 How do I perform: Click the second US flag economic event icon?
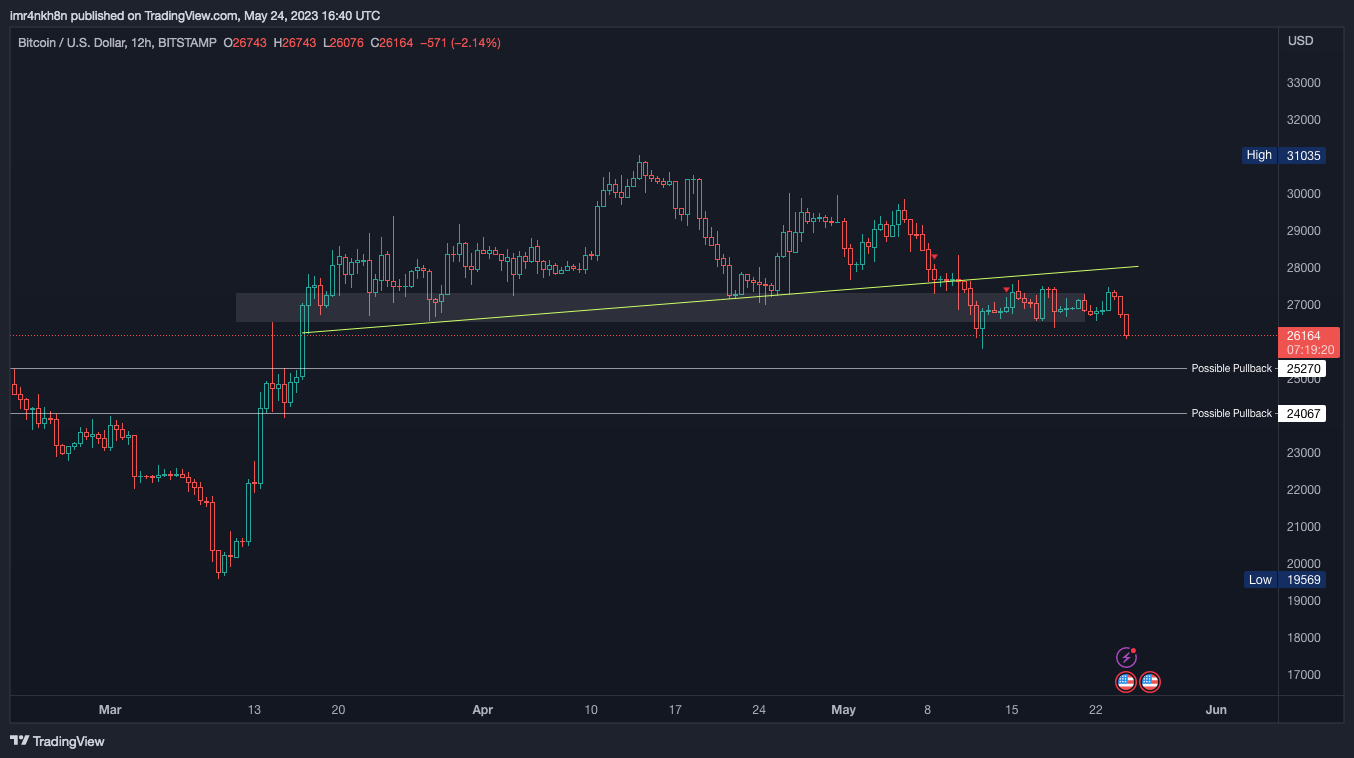[1150, 682]
